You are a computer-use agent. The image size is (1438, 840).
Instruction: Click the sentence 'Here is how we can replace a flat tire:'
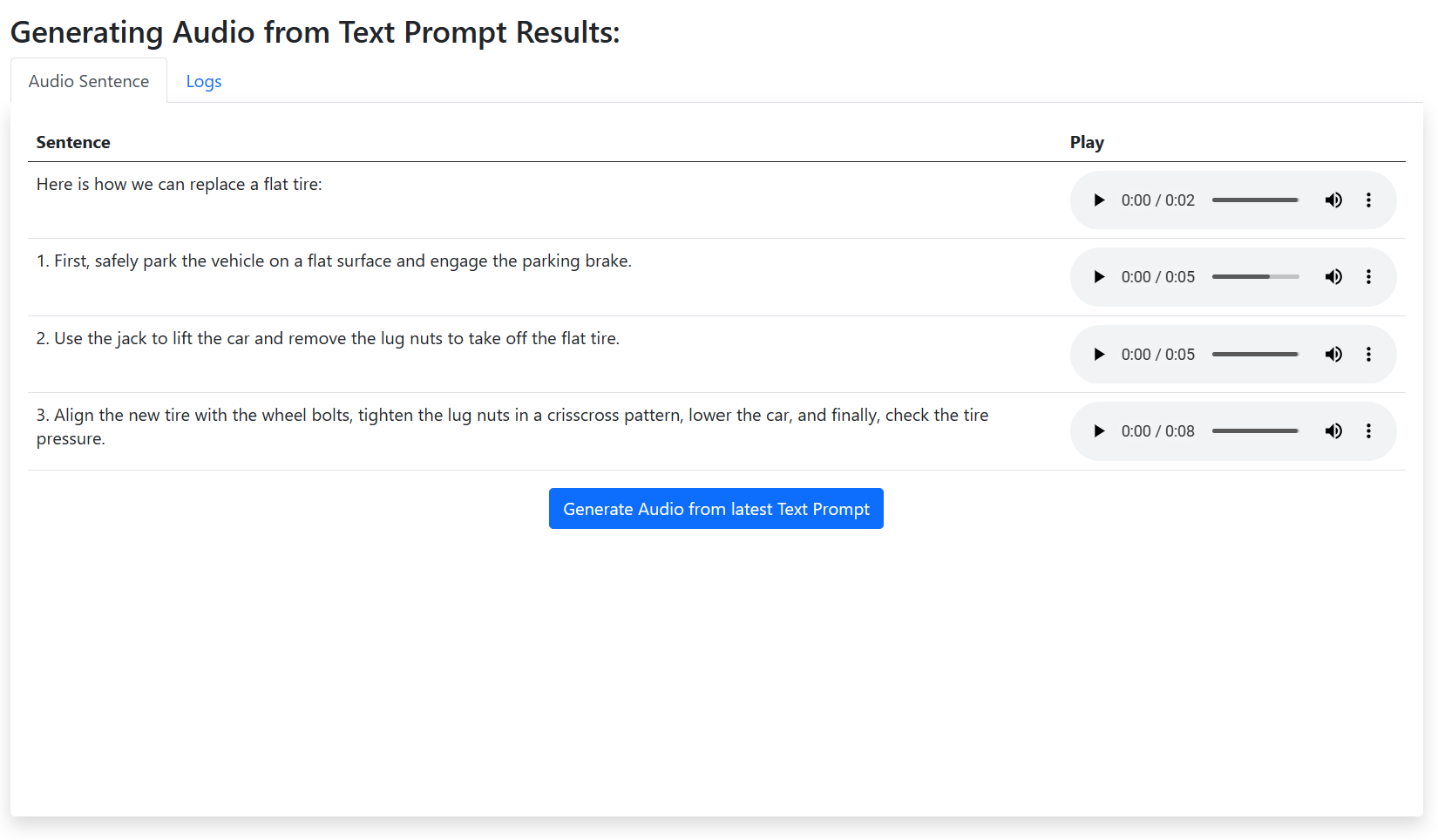[180, 185]
